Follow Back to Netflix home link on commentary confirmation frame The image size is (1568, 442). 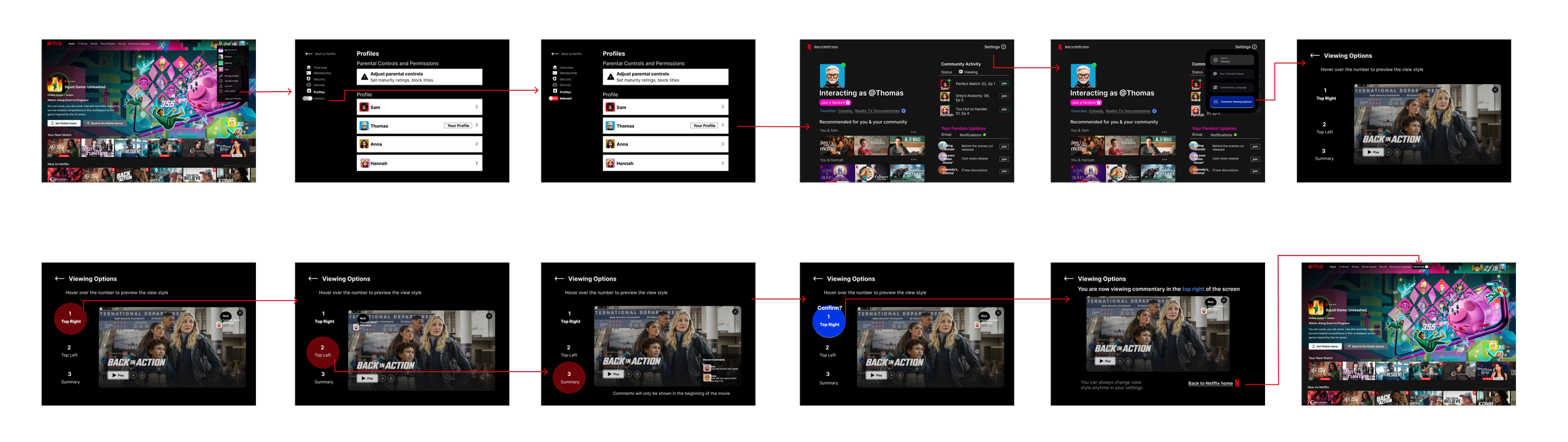click(1210, 383)
